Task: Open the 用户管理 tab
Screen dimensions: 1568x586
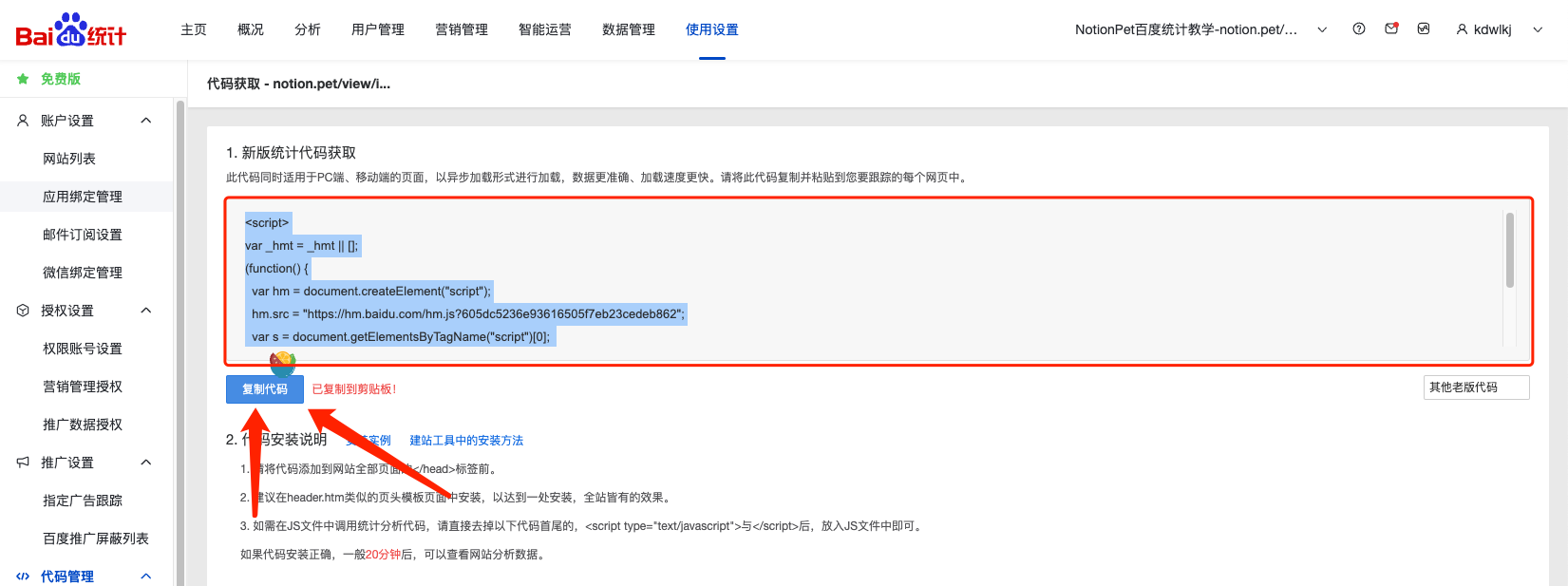Action: (x=378, y=29)
